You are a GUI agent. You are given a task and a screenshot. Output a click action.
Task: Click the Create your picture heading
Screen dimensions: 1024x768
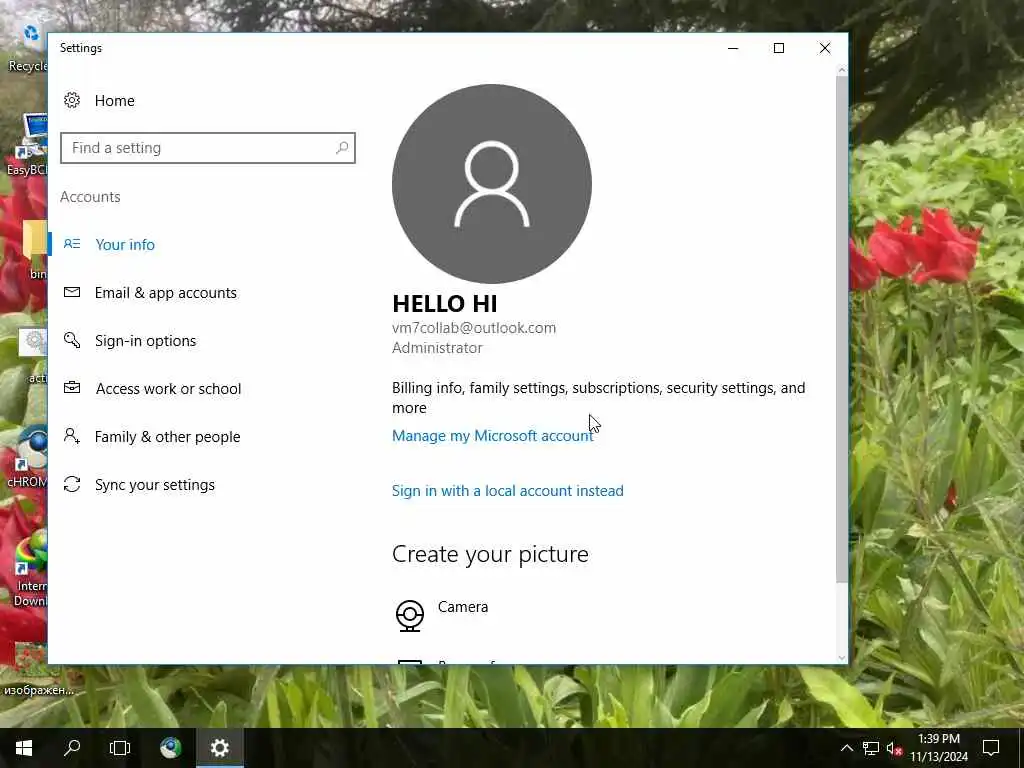point(490,554)
